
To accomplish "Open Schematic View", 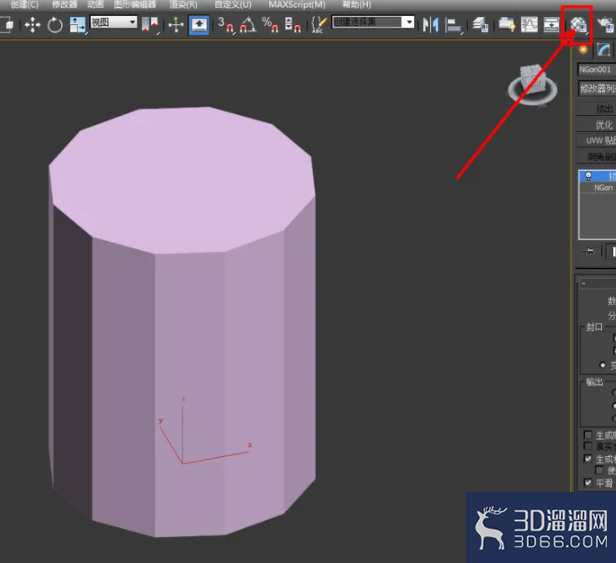I will [x=551, y=25].
